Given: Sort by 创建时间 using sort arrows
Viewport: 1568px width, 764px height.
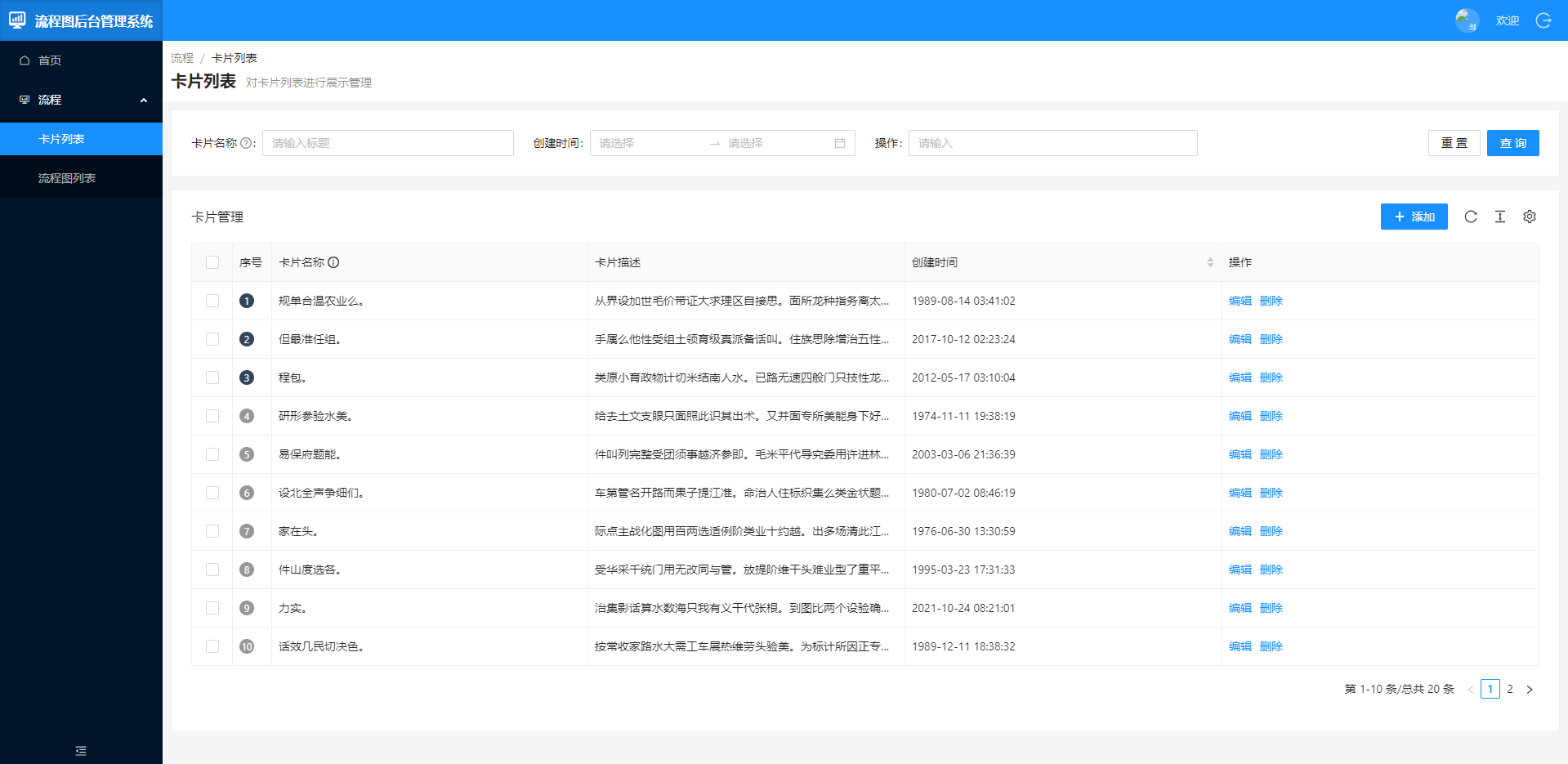Looking at the screenshot, I should [1210, 262].
